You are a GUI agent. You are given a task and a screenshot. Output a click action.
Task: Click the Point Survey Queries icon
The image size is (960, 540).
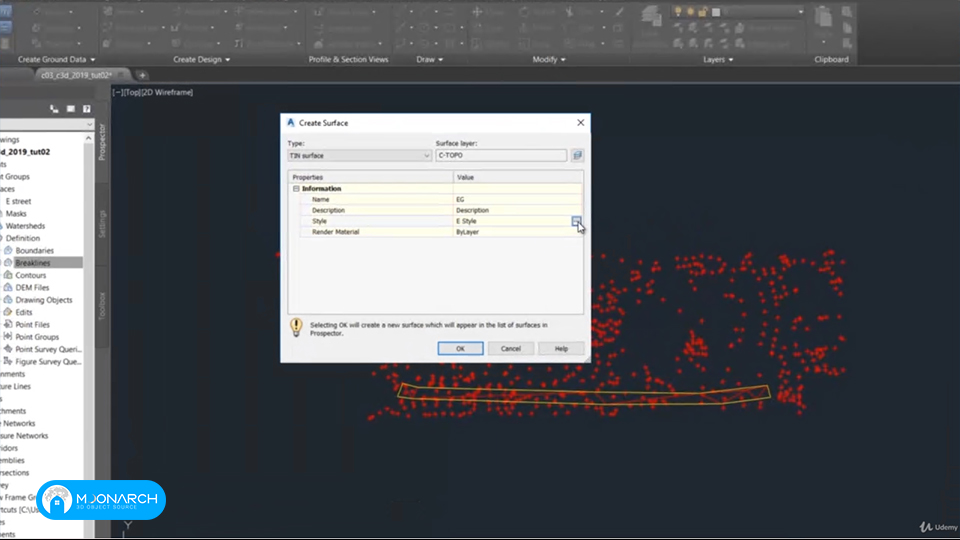8,349
